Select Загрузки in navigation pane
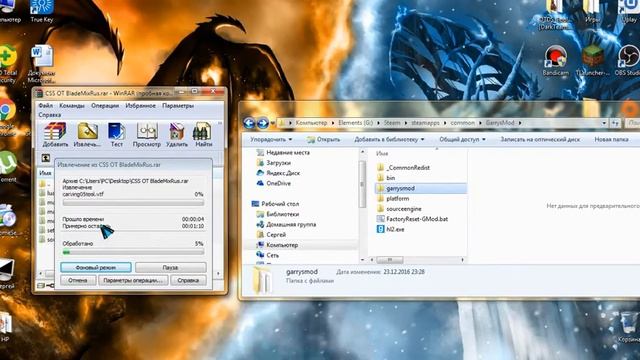This screenshot has height=360, width=640. 273,162
